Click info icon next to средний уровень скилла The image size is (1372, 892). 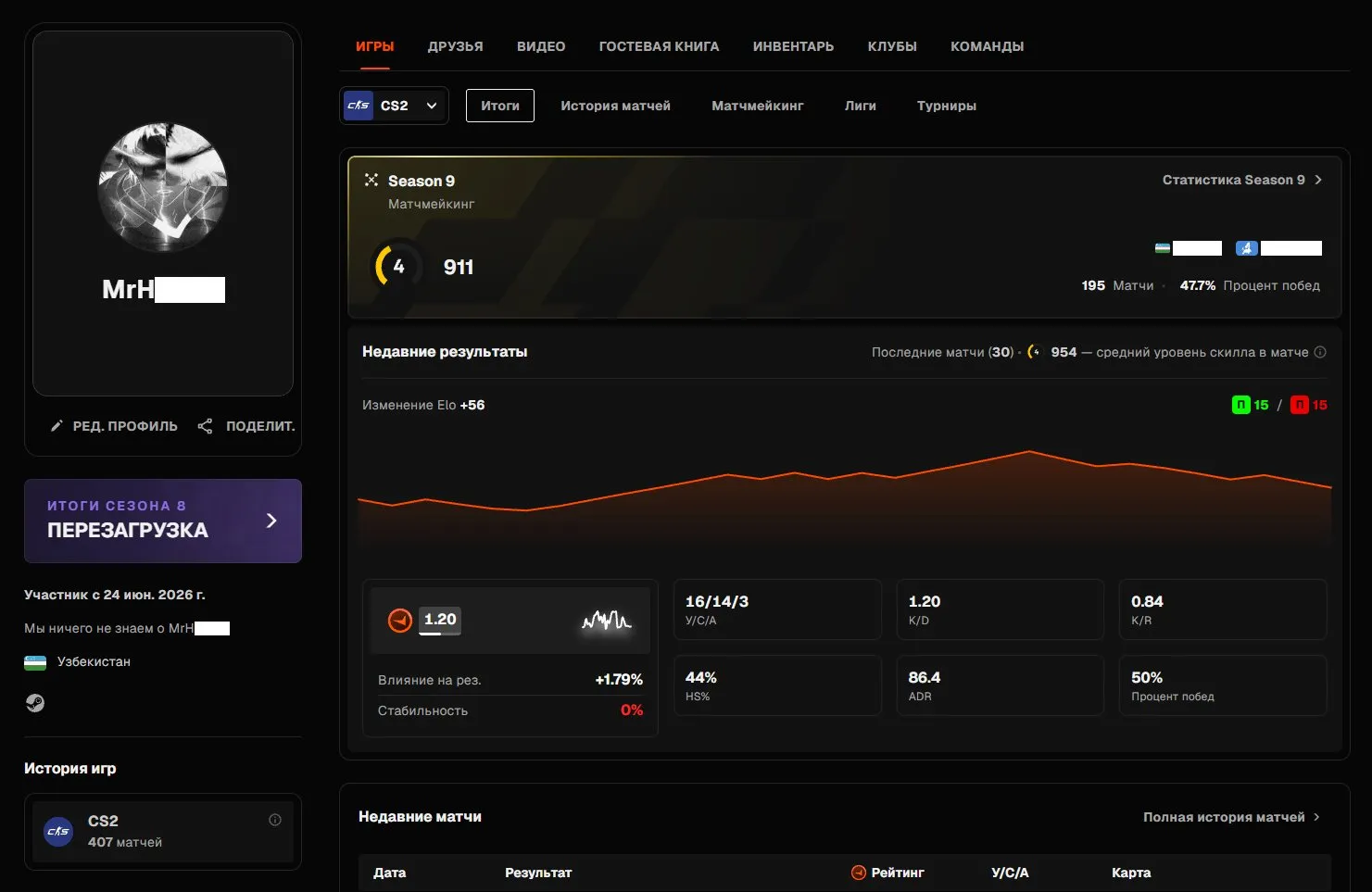1320,352
